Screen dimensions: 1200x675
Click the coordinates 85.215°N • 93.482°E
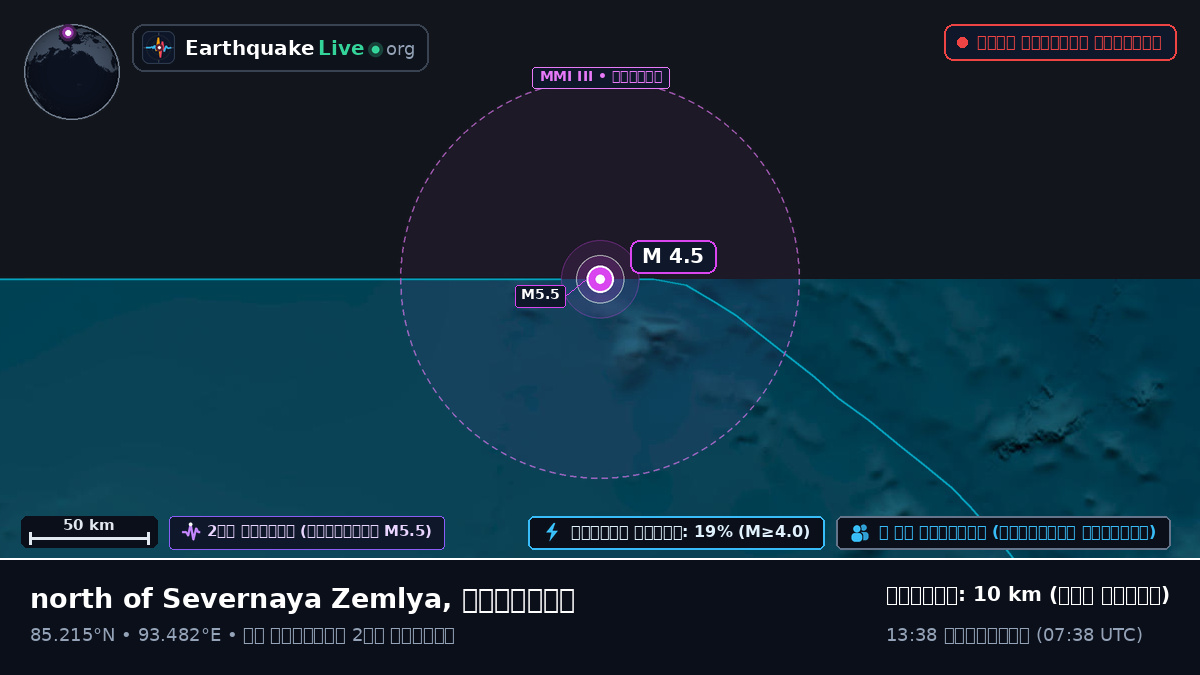click(125, 635)
